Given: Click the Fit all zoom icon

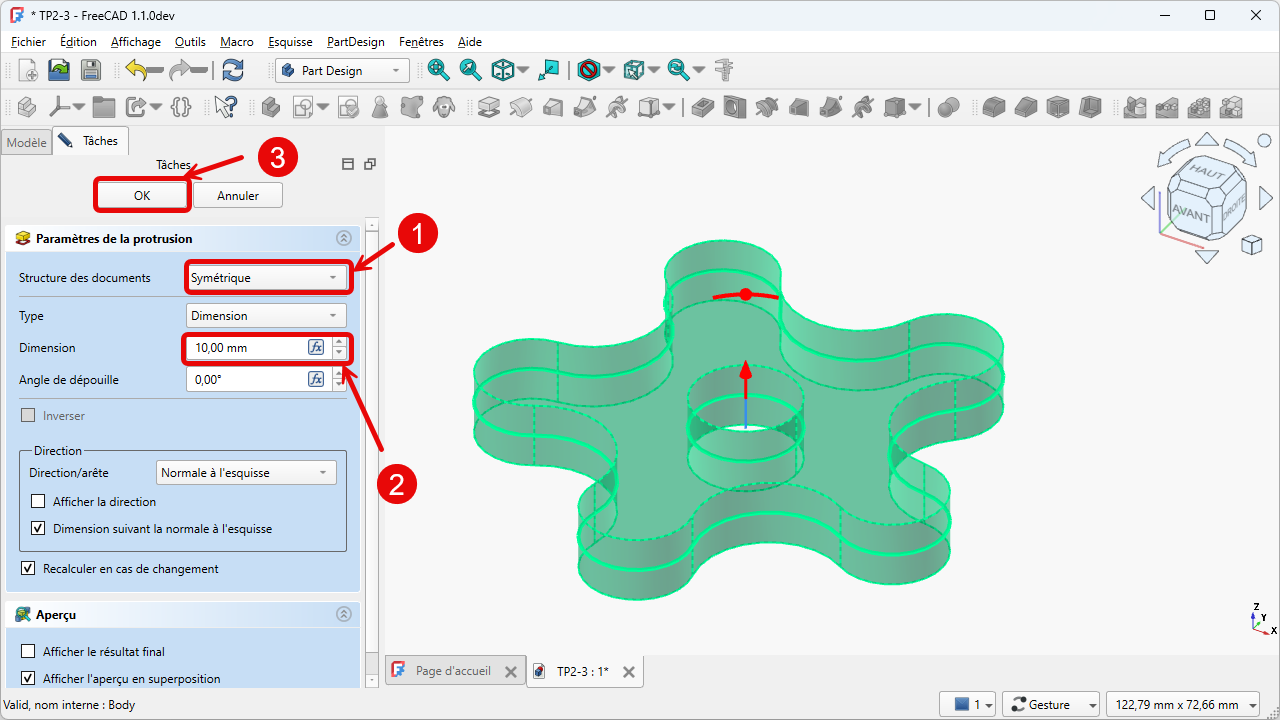Looking at the screenshot, I should click(438, 70).
